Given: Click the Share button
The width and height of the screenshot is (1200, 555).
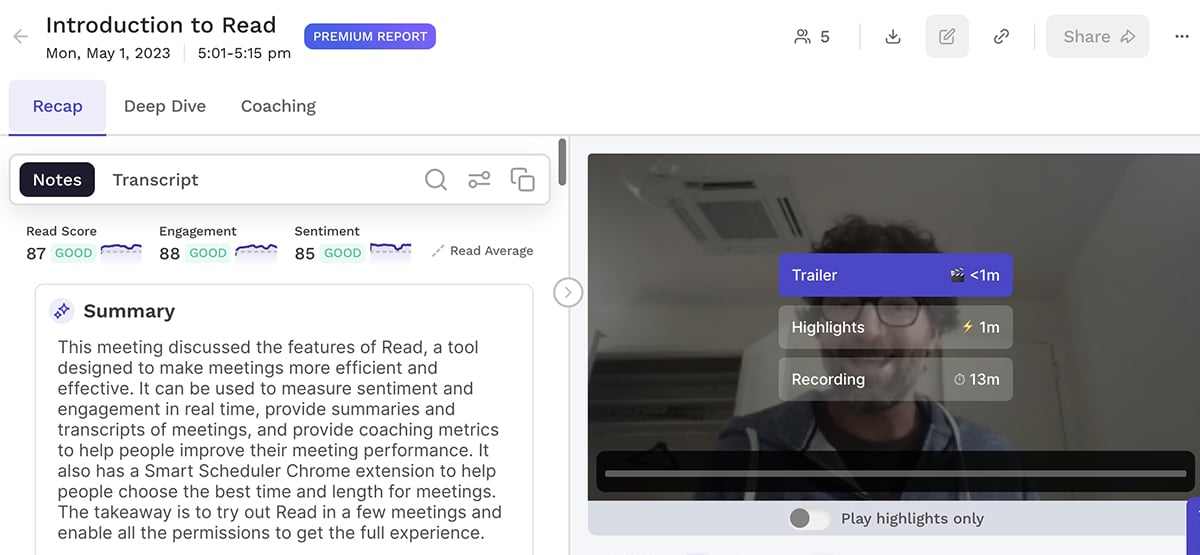Looking at the screenshot, I should pos(1097,37).
